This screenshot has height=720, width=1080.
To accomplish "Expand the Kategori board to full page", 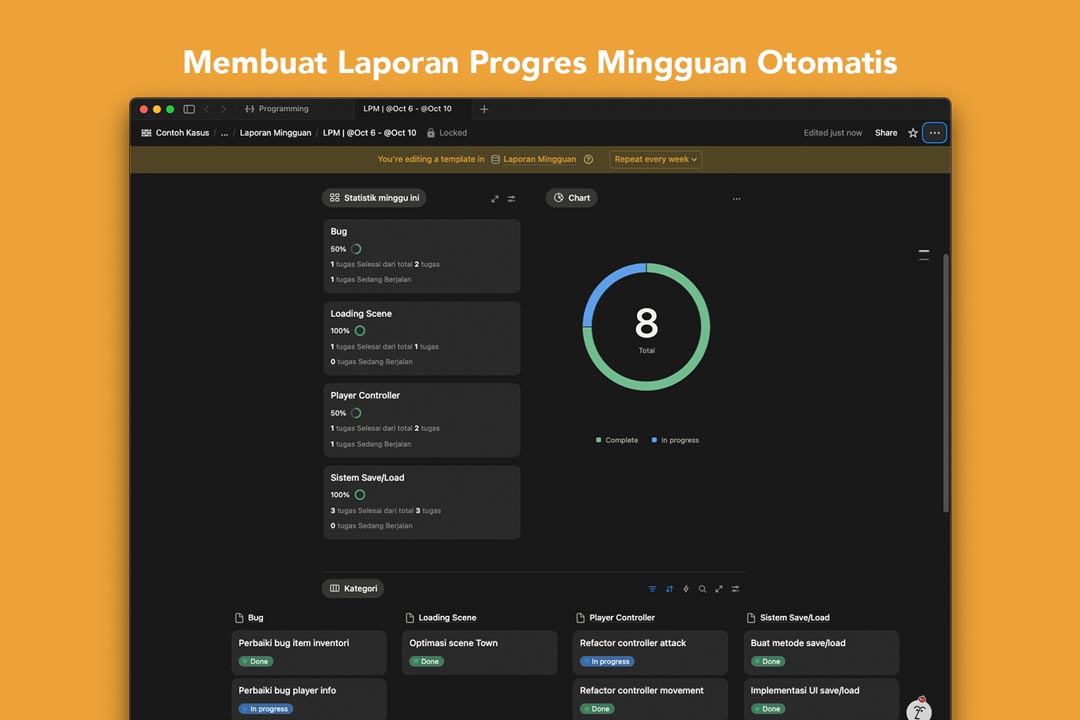I will (719, 589).
